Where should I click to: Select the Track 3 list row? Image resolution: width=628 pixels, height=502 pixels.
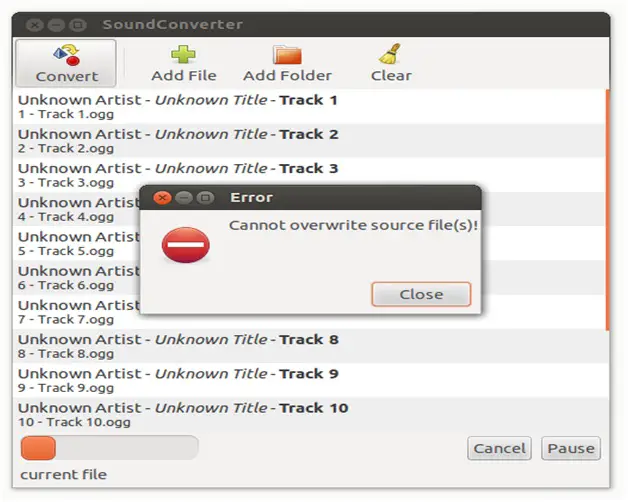coord(309,175)
